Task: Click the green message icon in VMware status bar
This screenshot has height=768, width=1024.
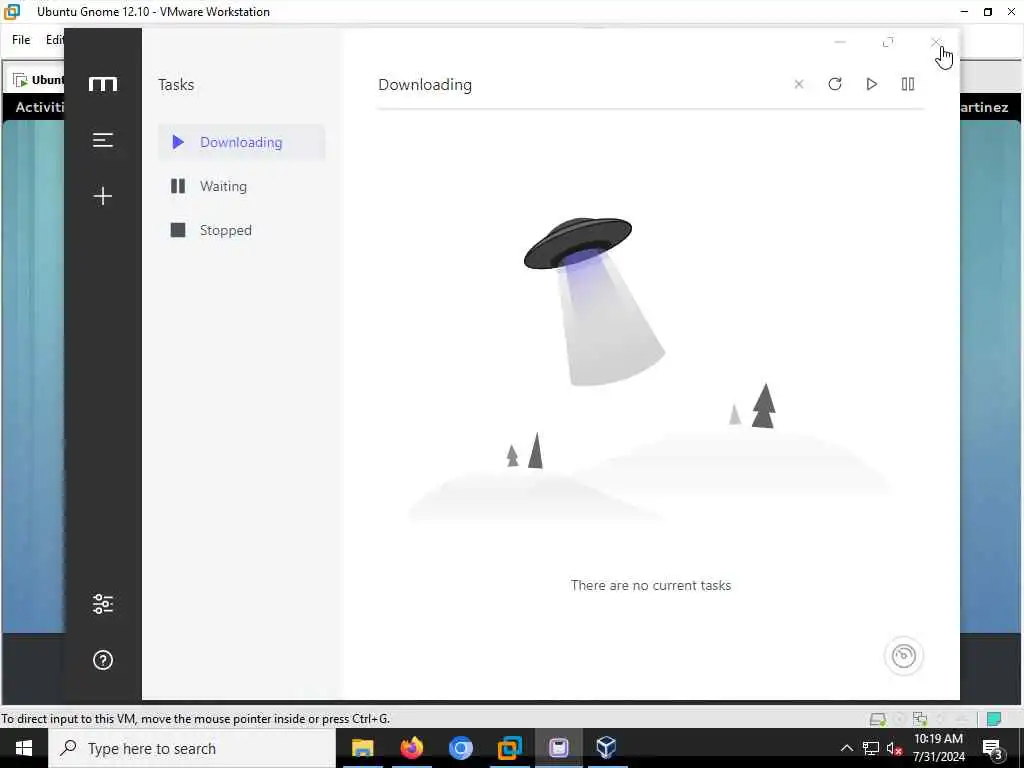Action: [994, 719]
